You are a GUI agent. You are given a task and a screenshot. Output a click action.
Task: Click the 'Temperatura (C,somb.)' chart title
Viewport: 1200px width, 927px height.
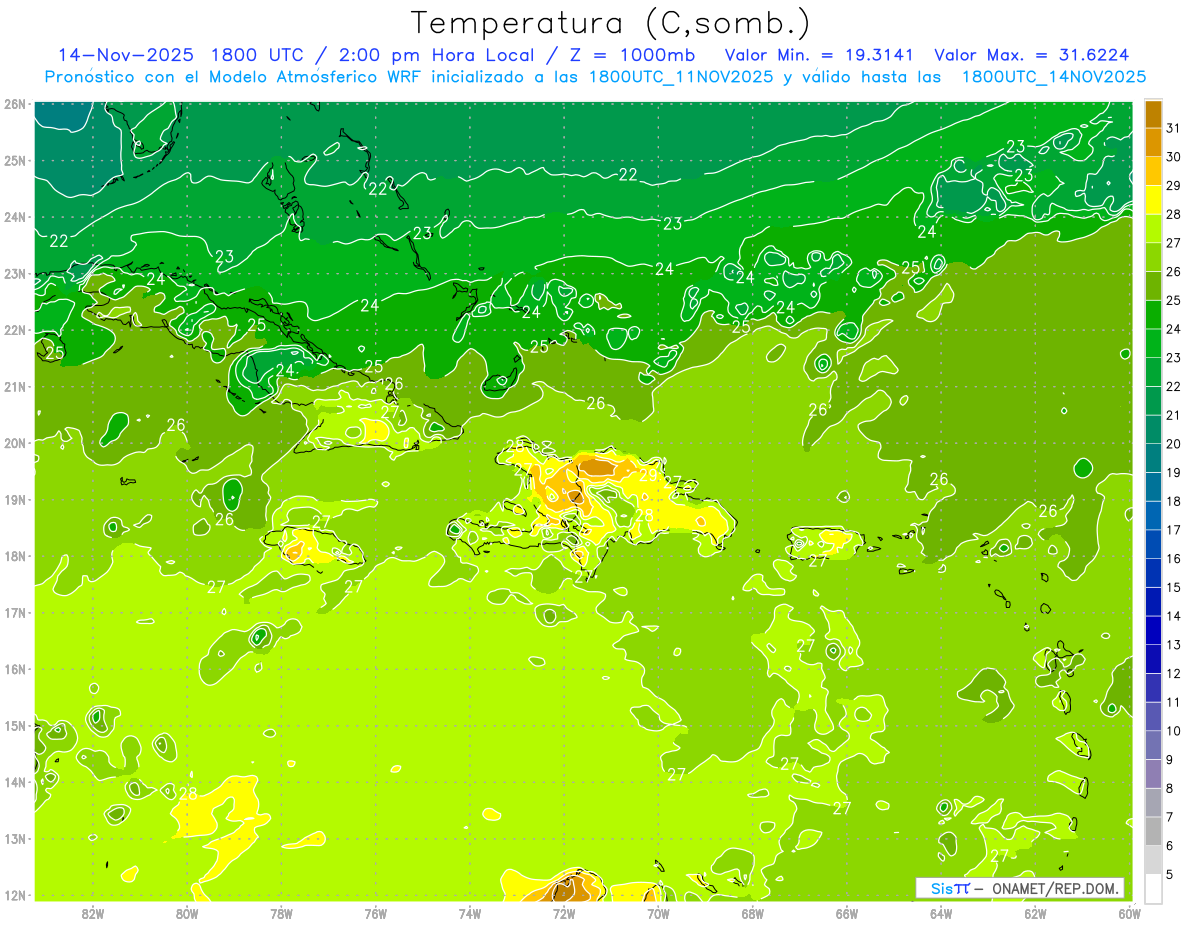[611, 22]
